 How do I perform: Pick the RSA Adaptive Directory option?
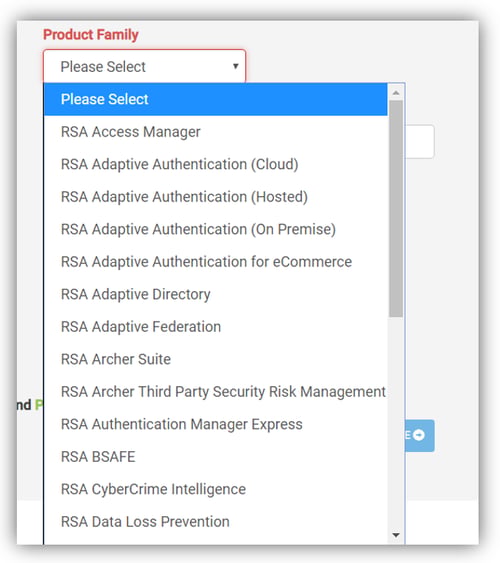(x=215, y=294)
